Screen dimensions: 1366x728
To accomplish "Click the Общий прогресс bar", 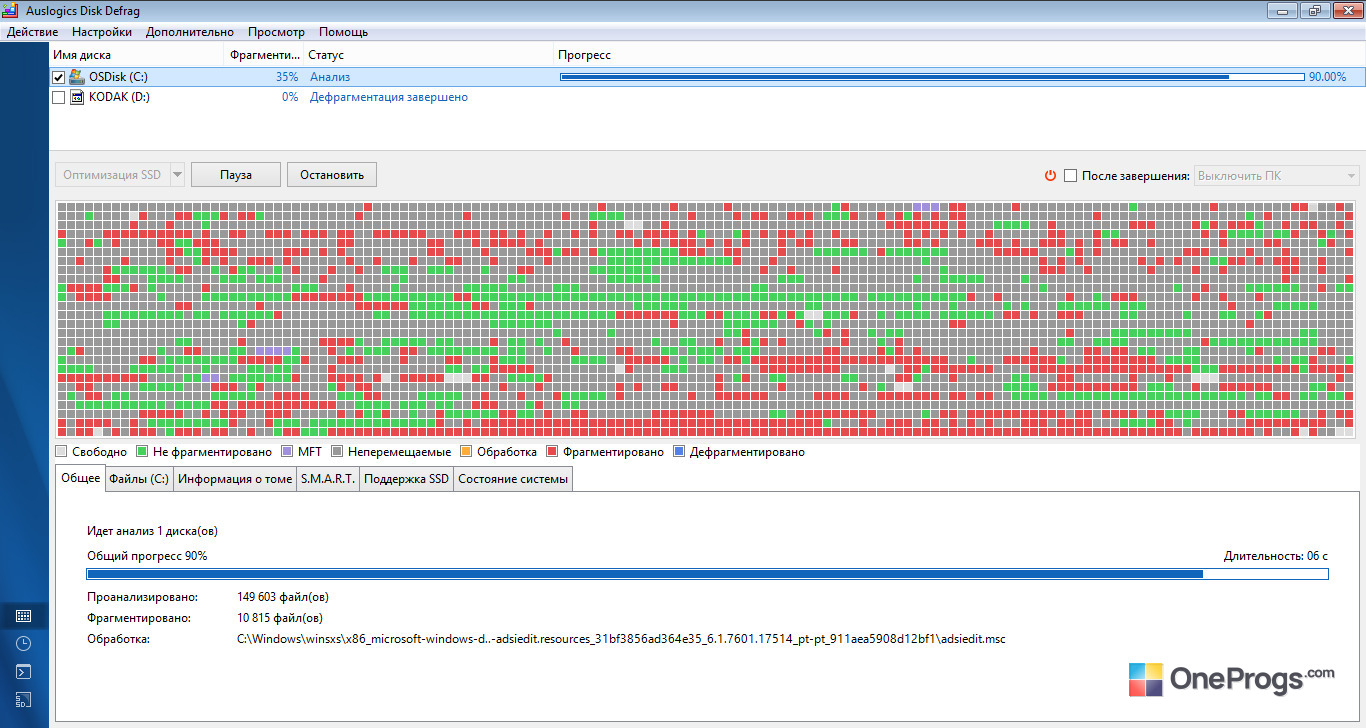I will (708, 574).
